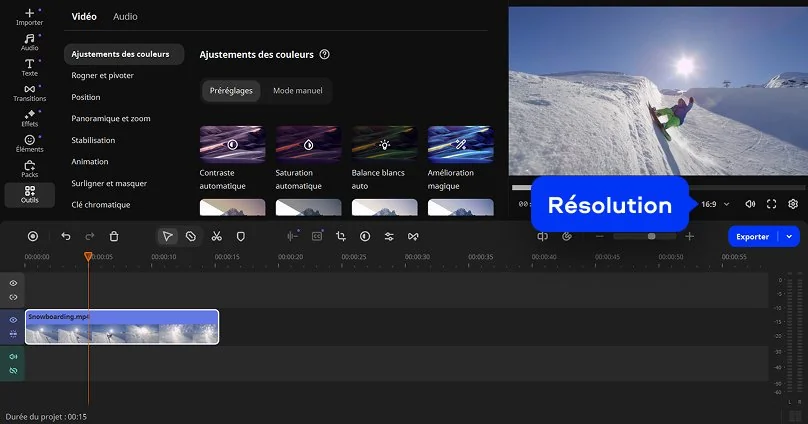Switch to the Vidéo tab
The height and width of the screenshot is (424, 808).
84,16
